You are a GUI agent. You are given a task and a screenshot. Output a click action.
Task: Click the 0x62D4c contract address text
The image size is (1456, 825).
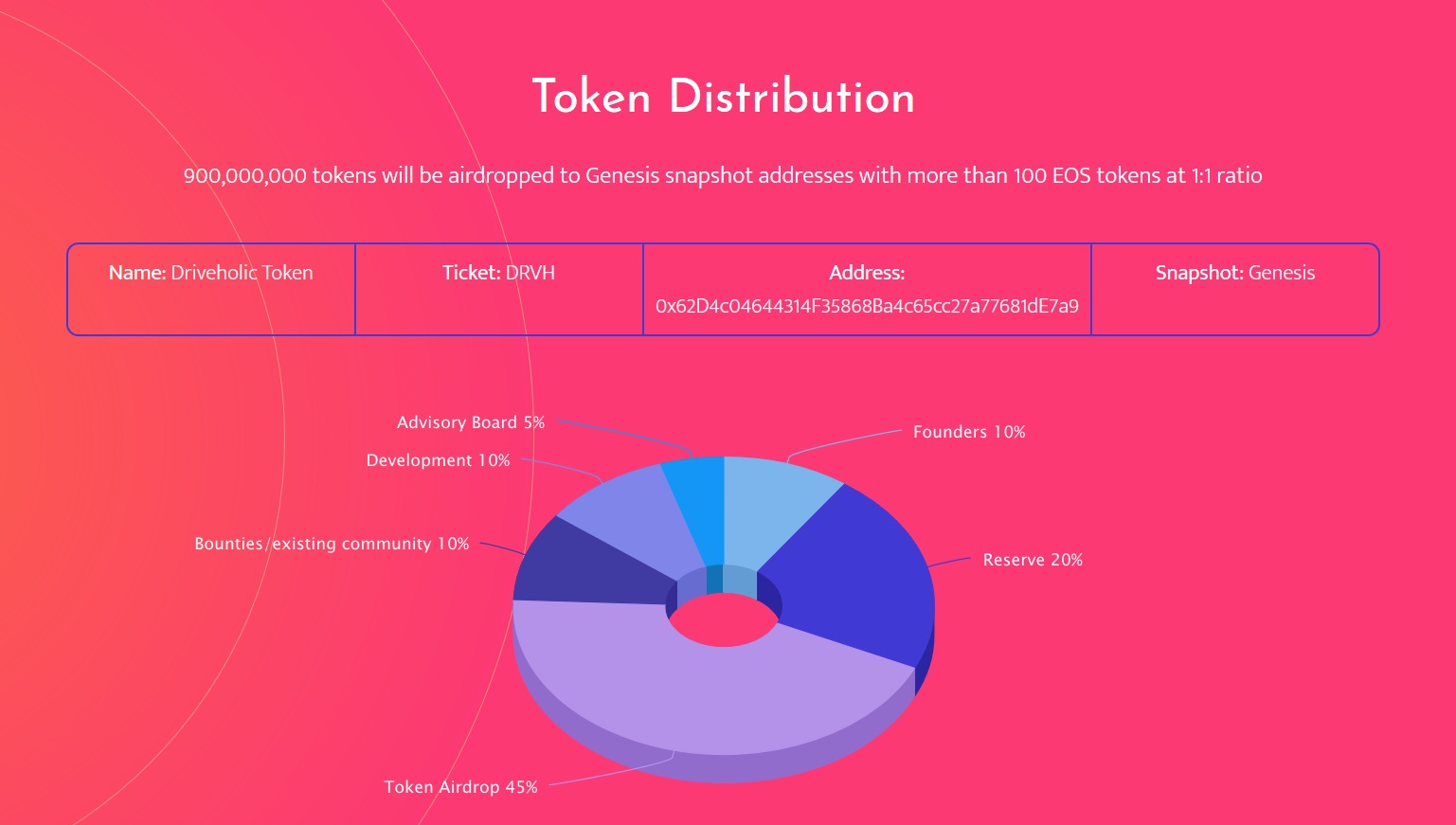[x=867, y=306]
